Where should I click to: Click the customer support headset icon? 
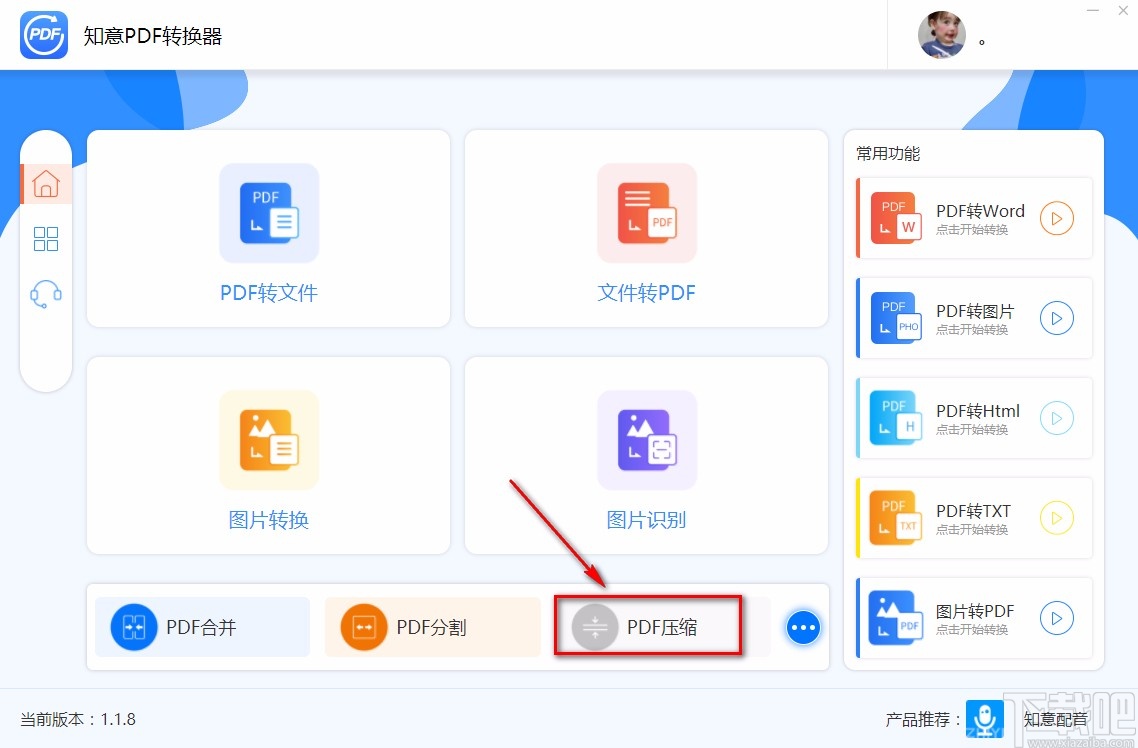coord(46,292)
